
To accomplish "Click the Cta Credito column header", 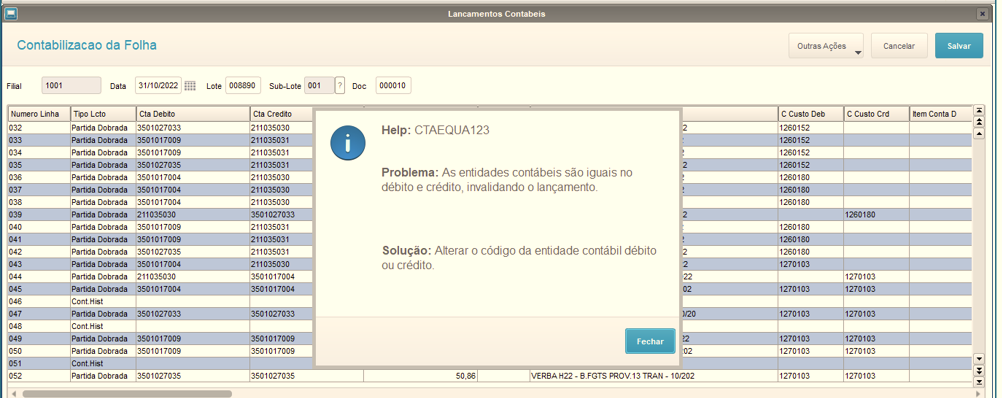I will [x=282, y=114].
